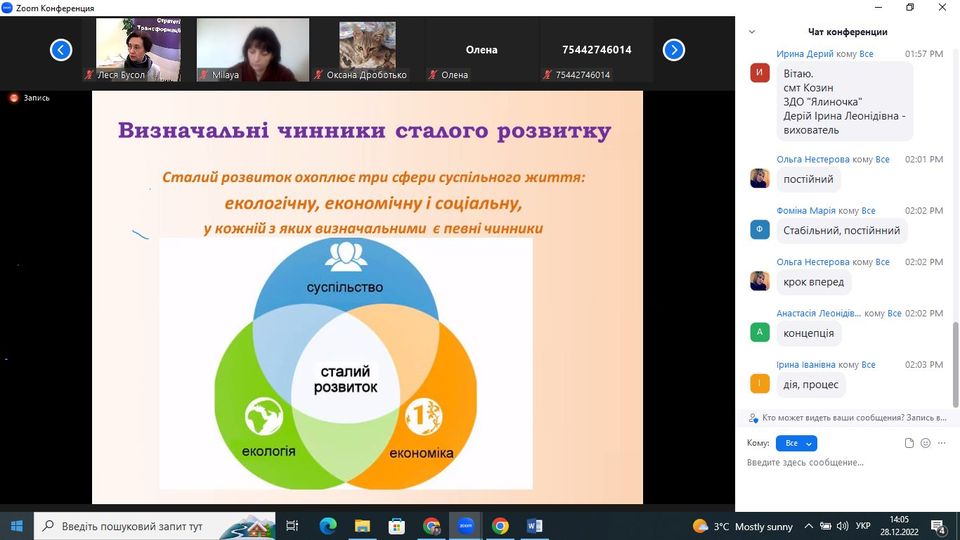Screen dimensions: 960x540
Task: Show next participants with right arrow
Action: point(673,50)
